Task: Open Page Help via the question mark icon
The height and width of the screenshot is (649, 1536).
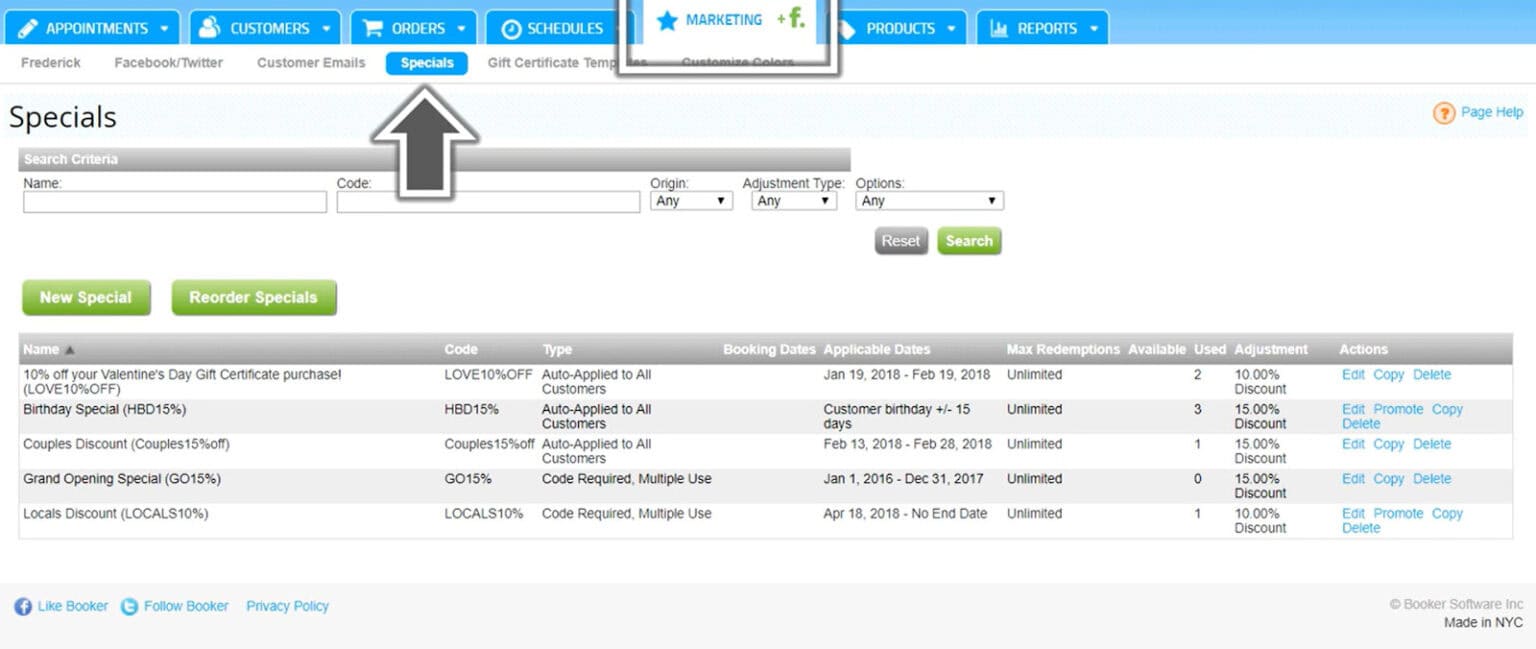Action: coord(1444,112)
